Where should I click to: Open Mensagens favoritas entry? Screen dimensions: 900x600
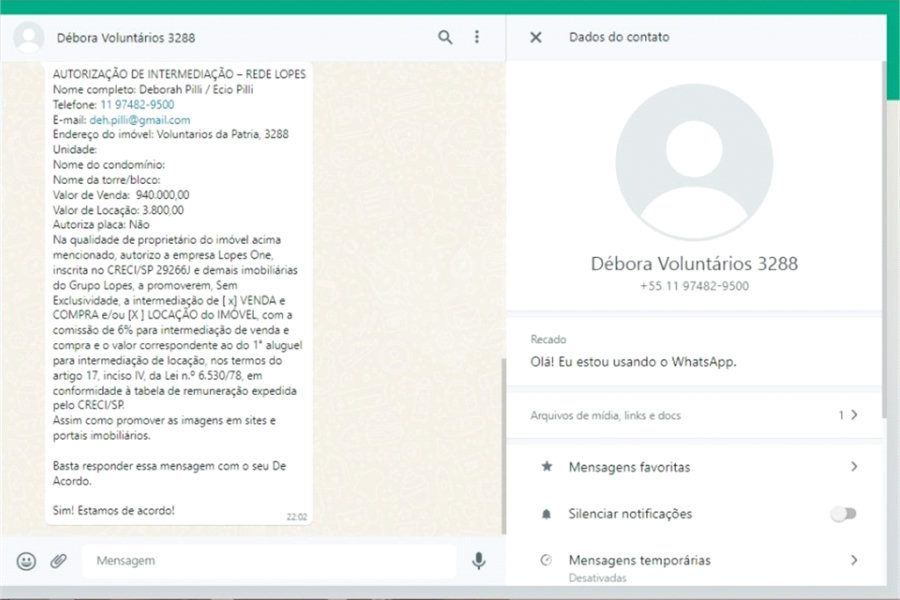(x=694, y=467)
